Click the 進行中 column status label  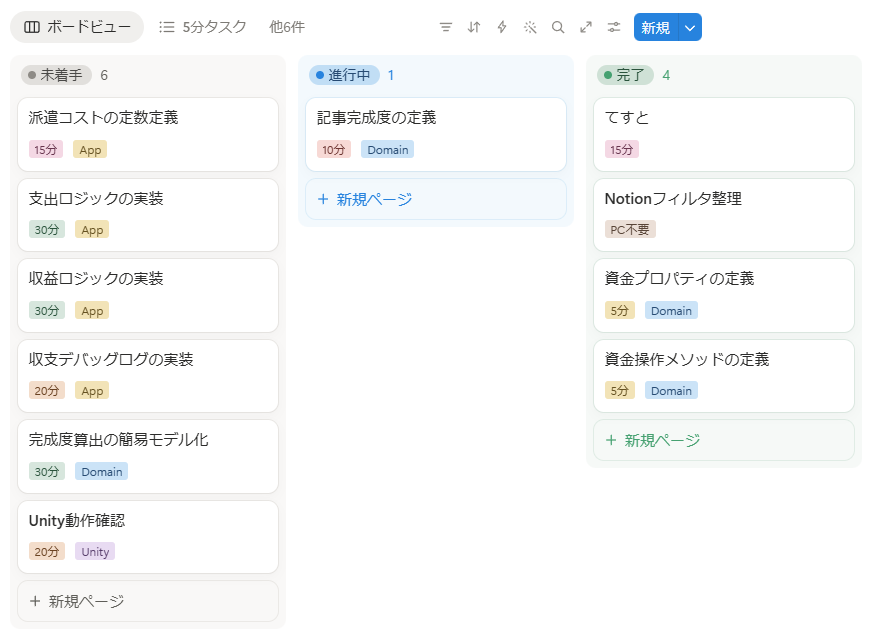344,75
